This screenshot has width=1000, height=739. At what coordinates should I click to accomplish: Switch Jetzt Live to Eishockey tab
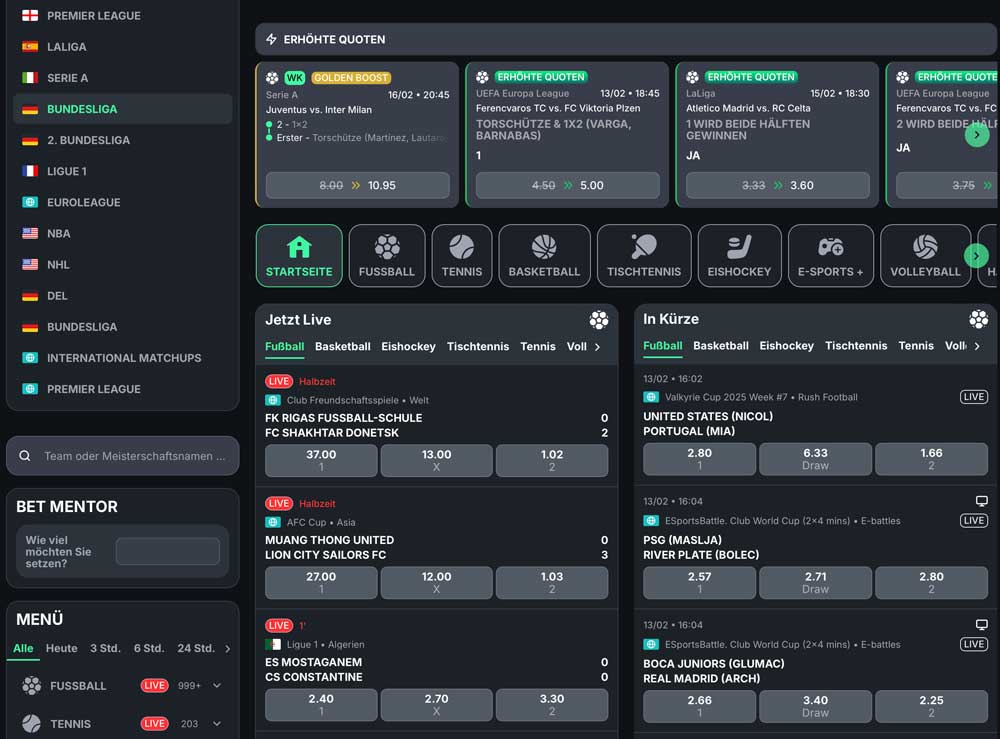[x=408, y=346]
